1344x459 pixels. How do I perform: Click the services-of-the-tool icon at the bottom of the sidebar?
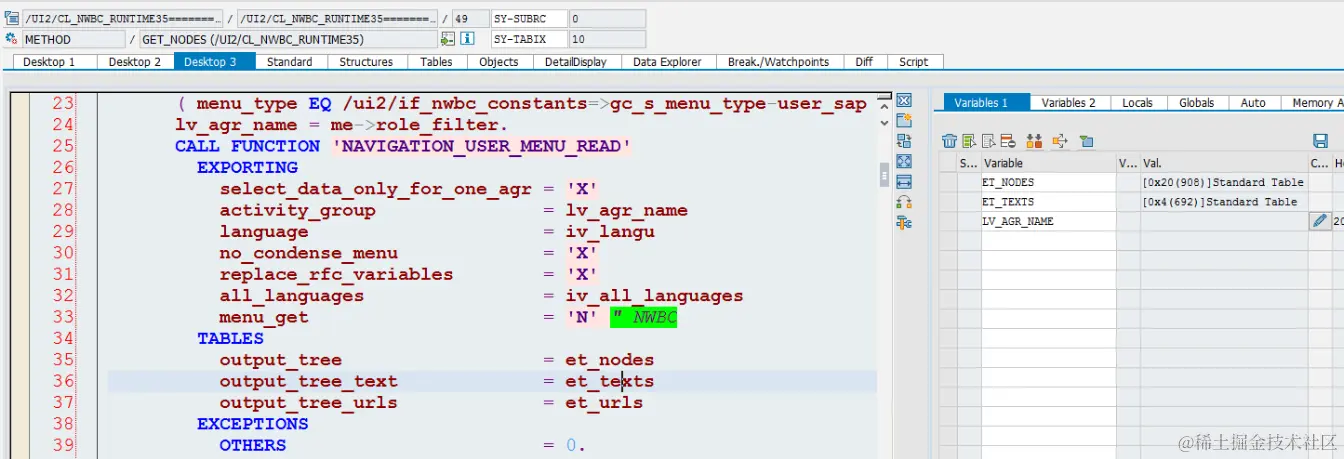click(904, 222)
